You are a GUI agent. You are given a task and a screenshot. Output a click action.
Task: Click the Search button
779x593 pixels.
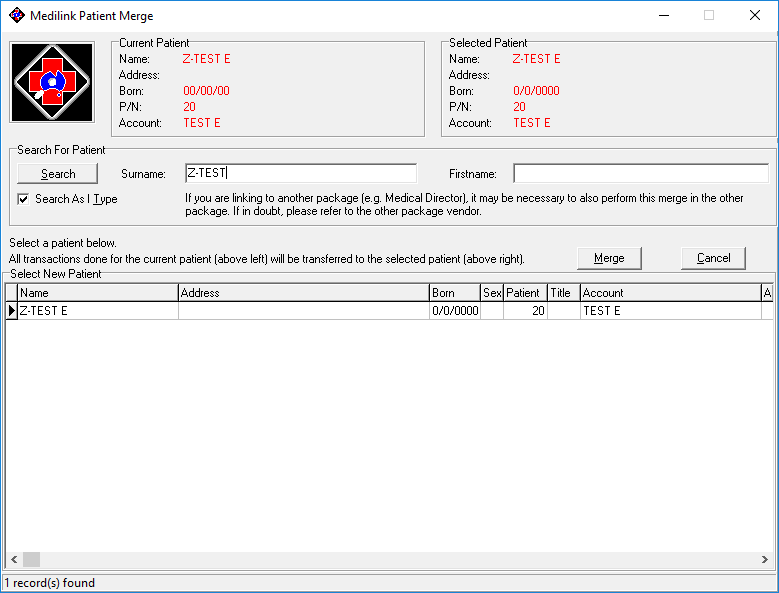(x=58, y=174)
